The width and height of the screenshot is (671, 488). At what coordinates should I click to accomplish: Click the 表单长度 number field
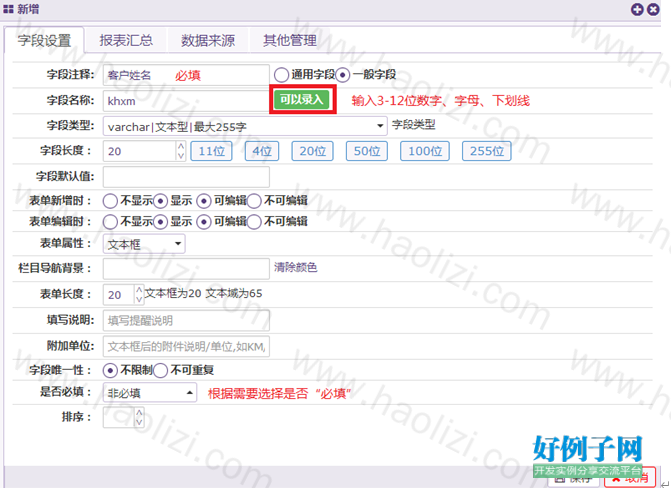pyautogui.click(x=119, y=295)
